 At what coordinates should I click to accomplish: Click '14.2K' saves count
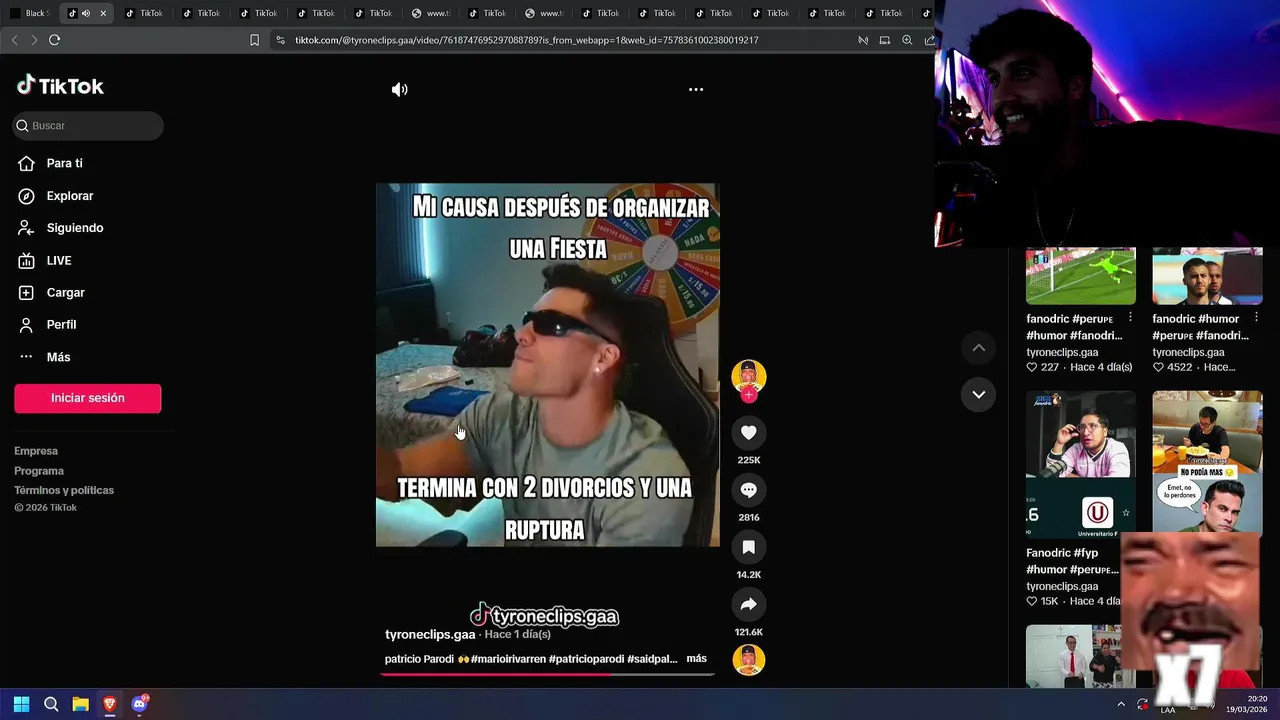pos(749,575)
